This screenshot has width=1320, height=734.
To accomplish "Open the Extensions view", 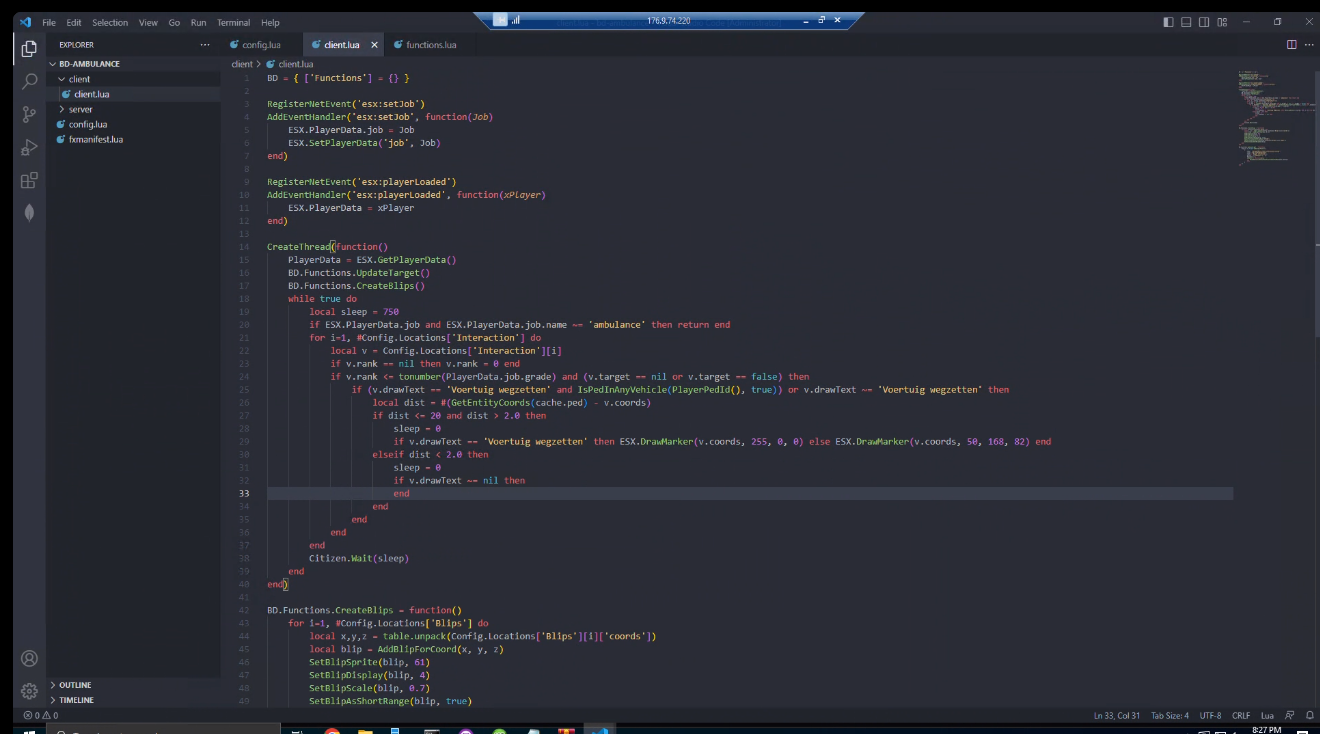I will (x=29, y=180).
